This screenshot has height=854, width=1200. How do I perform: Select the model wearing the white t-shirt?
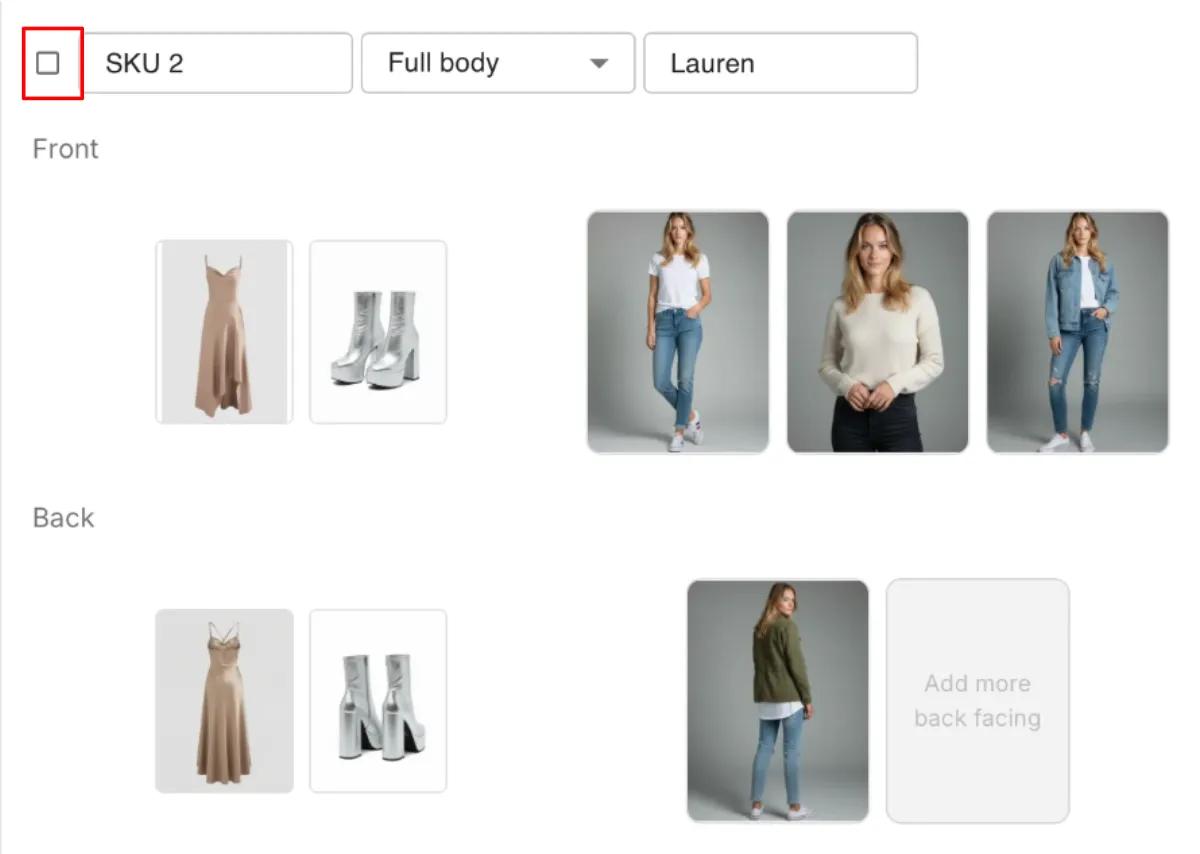(x=678, y=331)
